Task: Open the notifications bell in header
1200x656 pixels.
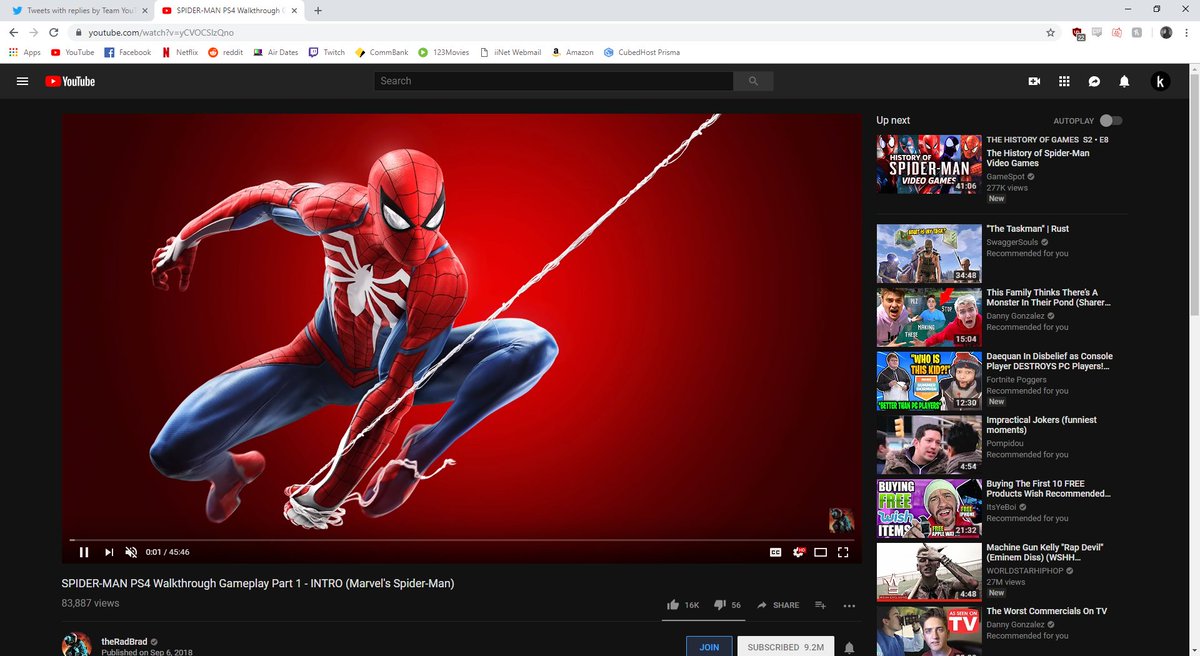Action: pyautogui.click(x=1124, y=81)
